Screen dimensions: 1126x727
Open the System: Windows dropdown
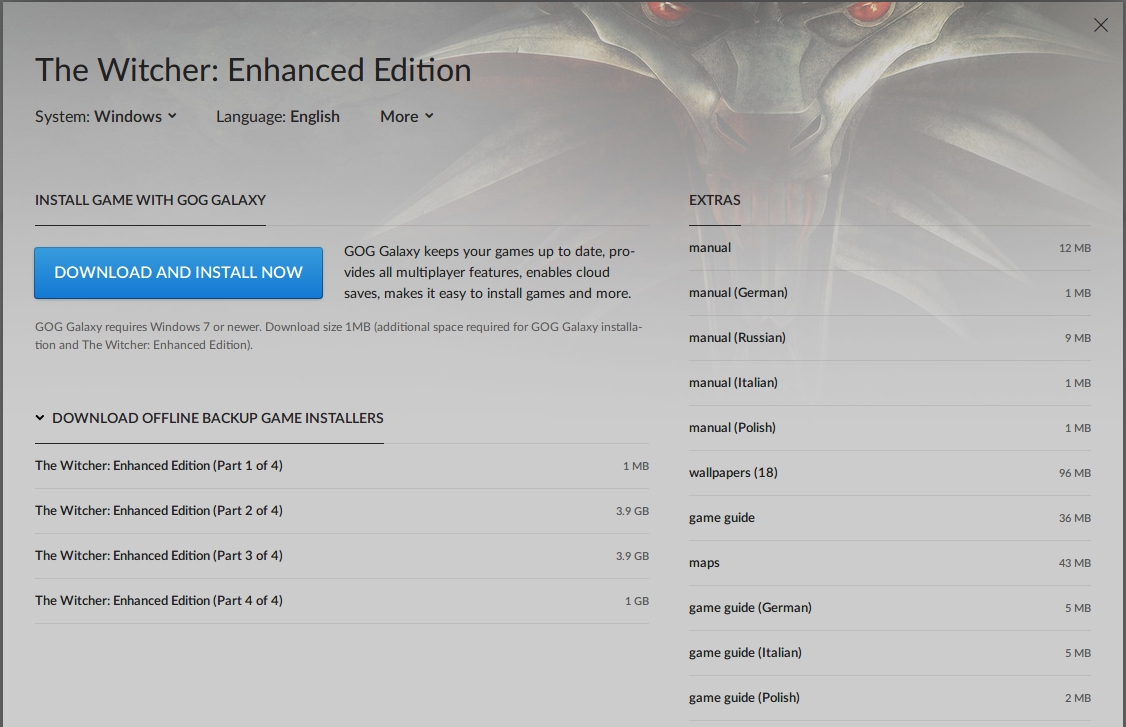(x=106, y=116)
